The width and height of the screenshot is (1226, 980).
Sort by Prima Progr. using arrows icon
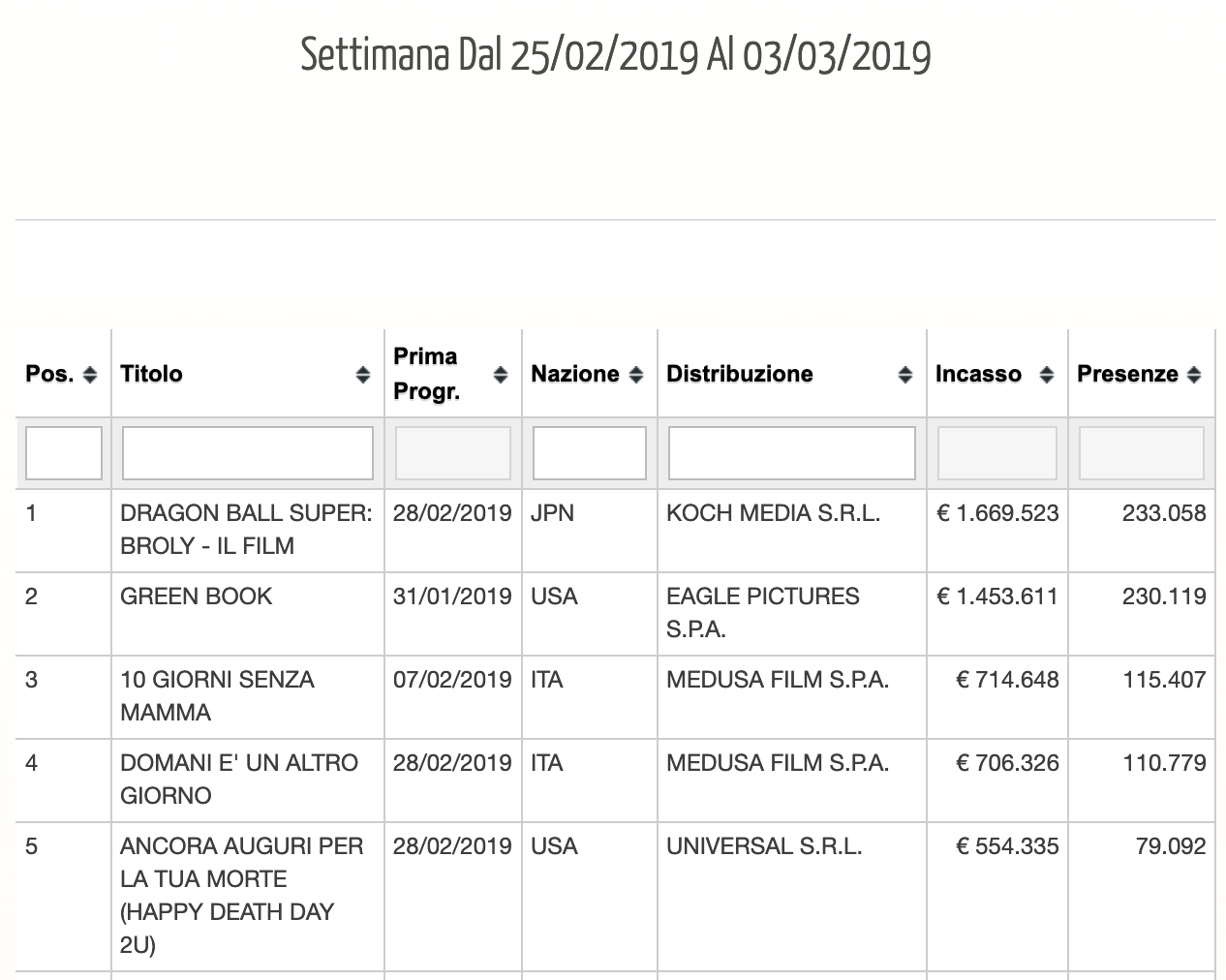coord(501,375)
